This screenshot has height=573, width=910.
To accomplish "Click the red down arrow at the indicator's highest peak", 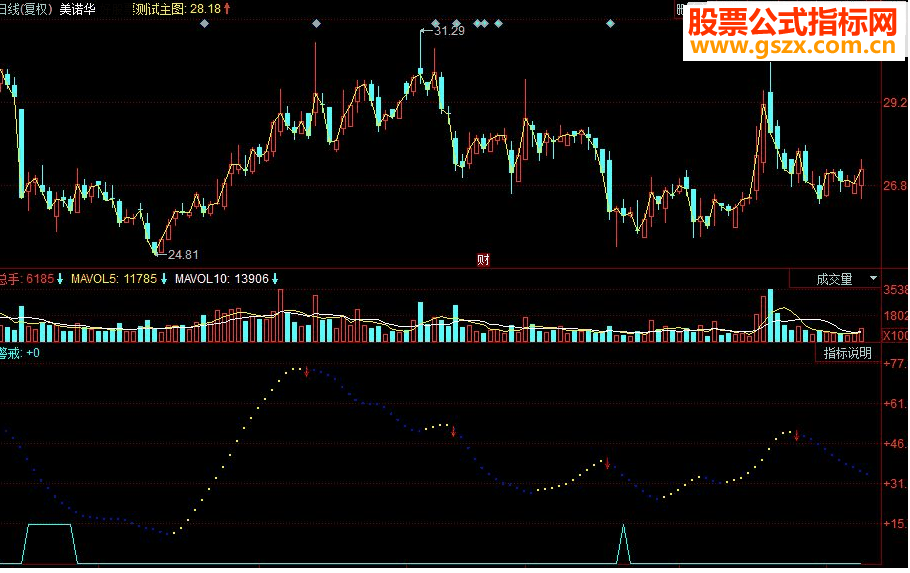I will tap(306, 372).
